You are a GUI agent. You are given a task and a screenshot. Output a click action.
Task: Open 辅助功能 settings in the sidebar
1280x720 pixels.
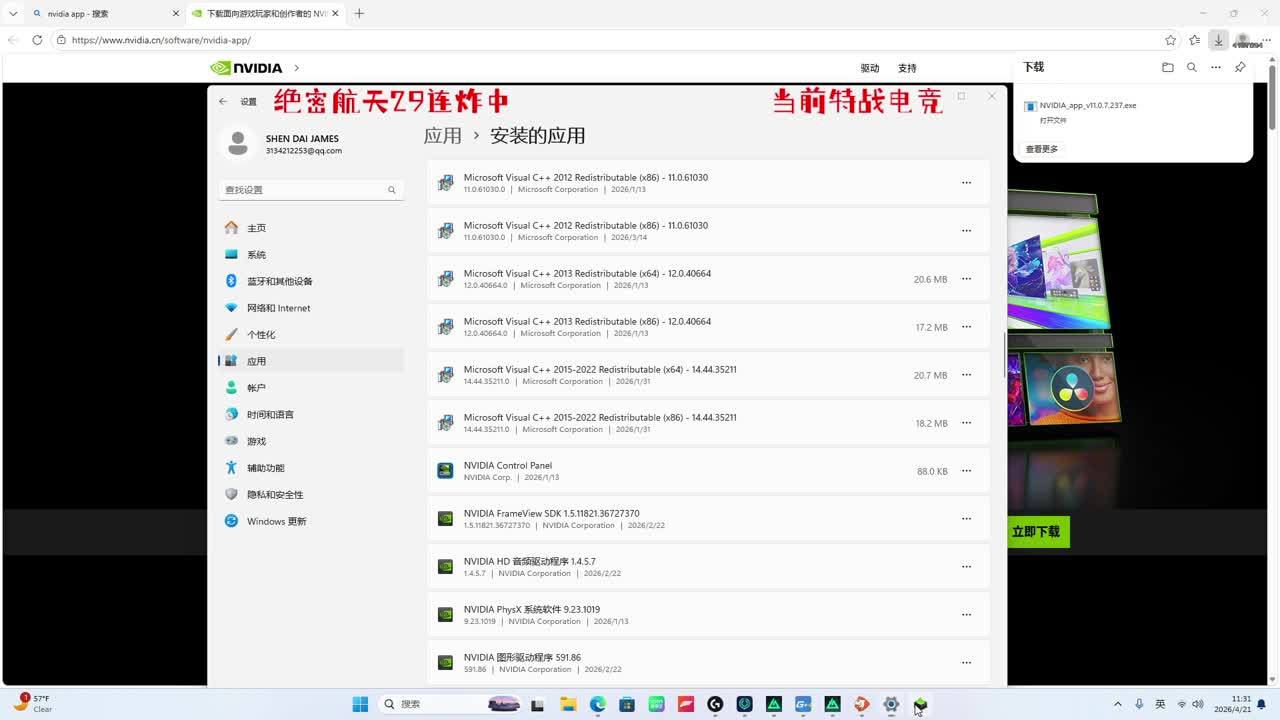pos(311,468)
